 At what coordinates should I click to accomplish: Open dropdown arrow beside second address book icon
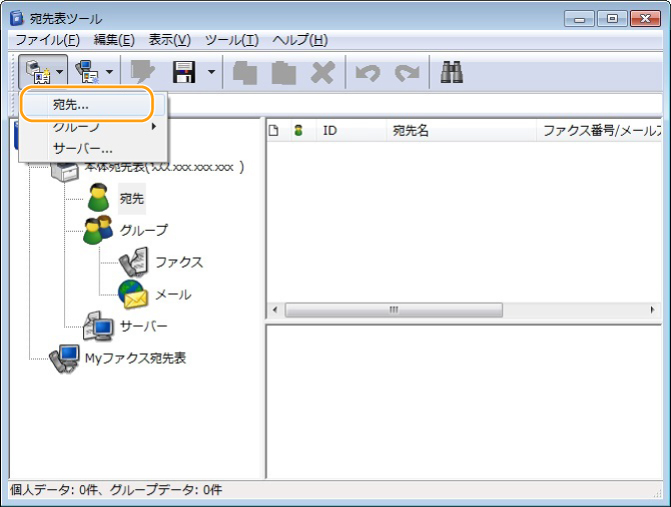point(110,71)
